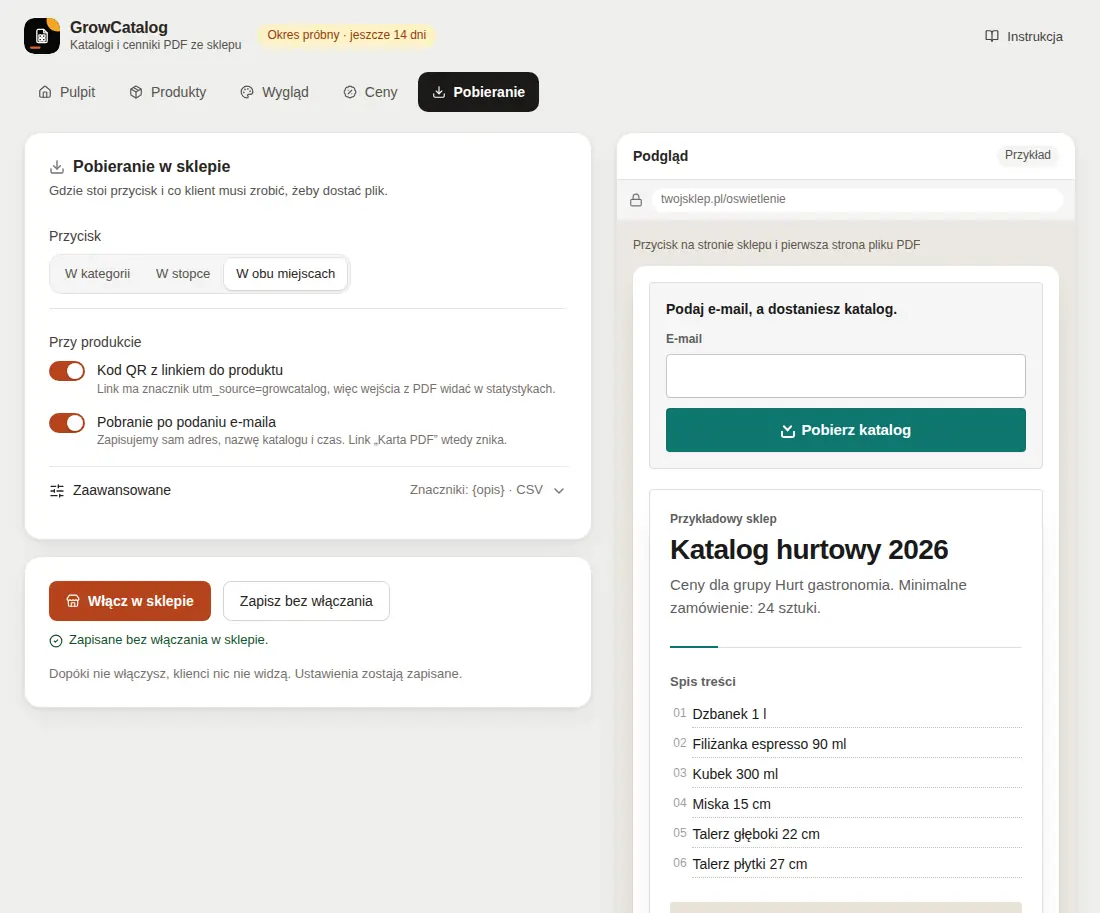Click the Pobierz katalog button in preview
Image resolution: width=1100 pixels, height=913 pixels.
845,430
